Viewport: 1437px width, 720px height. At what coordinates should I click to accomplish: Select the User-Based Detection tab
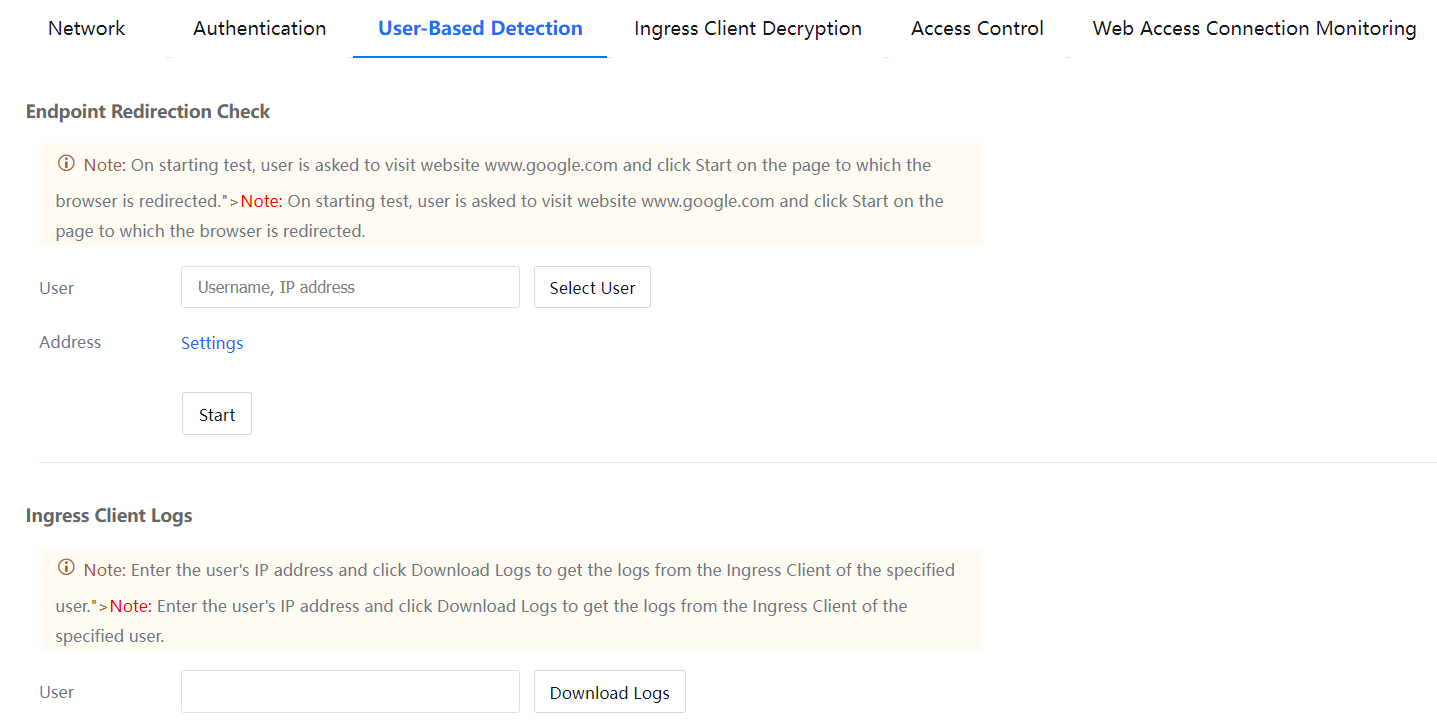tap(480, 28)
